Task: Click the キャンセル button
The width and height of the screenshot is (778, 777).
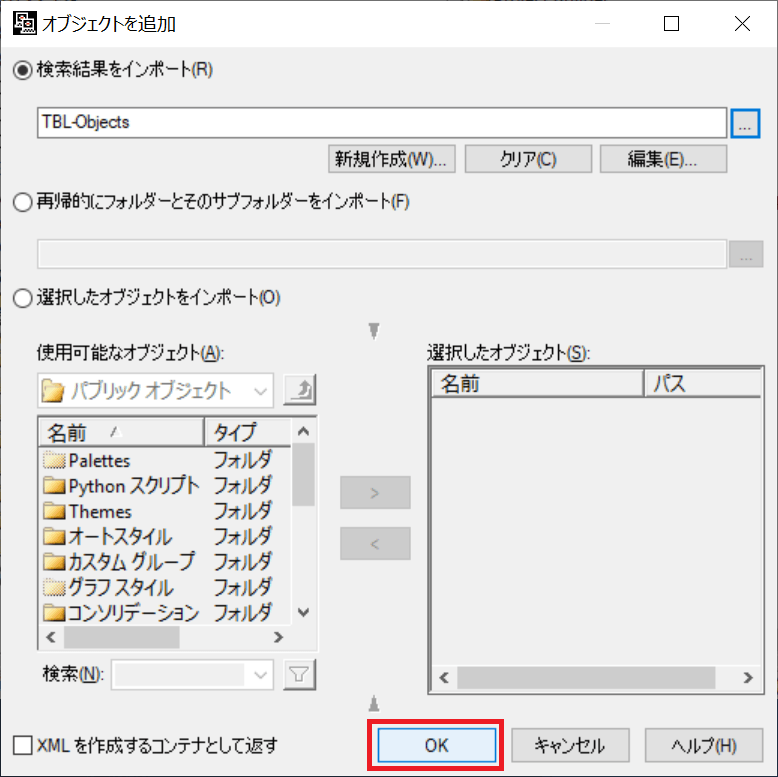Action: (570, 745)
